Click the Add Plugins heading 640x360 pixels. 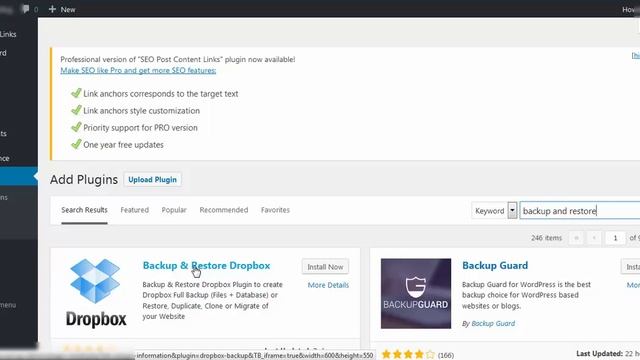pos(84,180)
